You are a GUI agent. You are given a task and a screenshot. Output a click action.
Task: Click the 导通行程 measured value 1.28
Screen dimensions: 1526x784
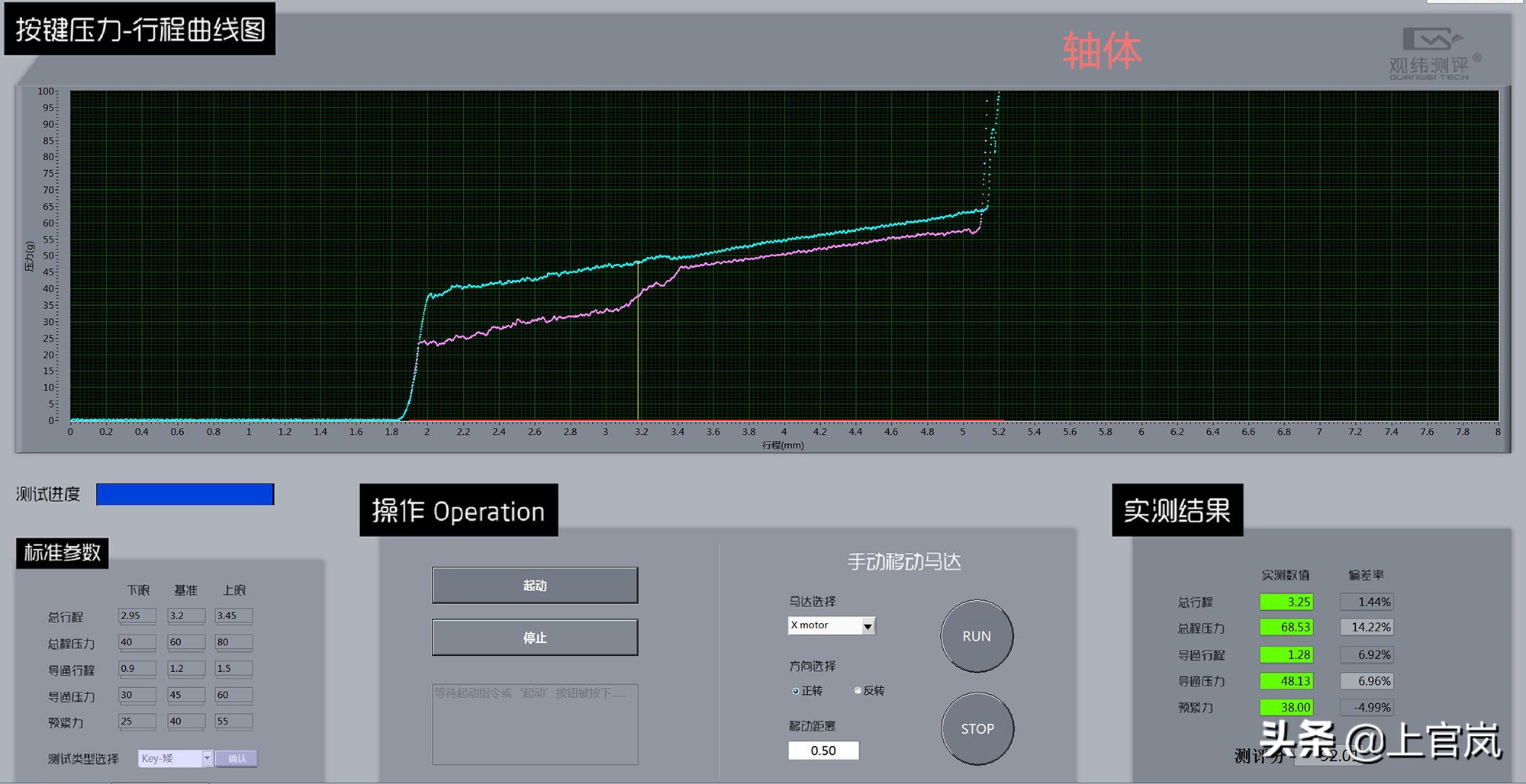coord(1286,654)
